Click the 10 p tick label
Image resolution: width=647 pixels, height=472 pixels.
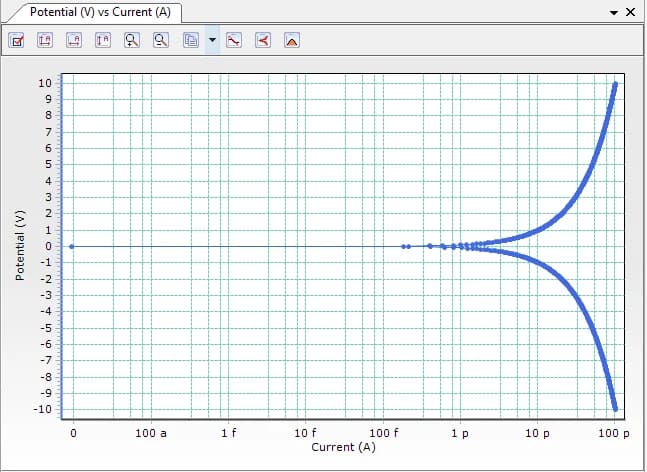click(537, 433)
